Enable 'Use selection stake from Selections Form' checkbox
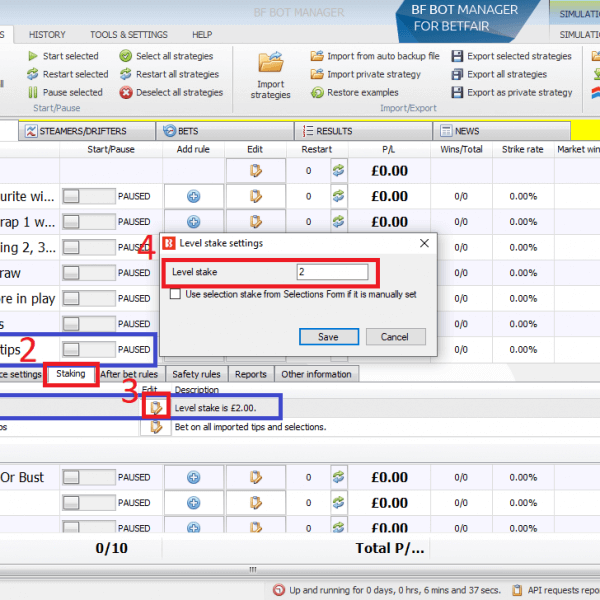This screenshot has width=600, height=600. coord(175,294)
